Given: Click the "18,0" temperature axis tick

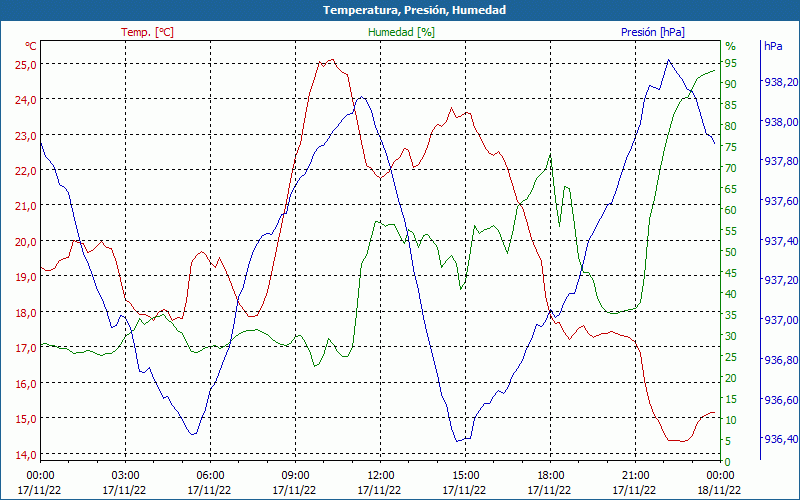Looking at the screenshot, I should [26, 313].
